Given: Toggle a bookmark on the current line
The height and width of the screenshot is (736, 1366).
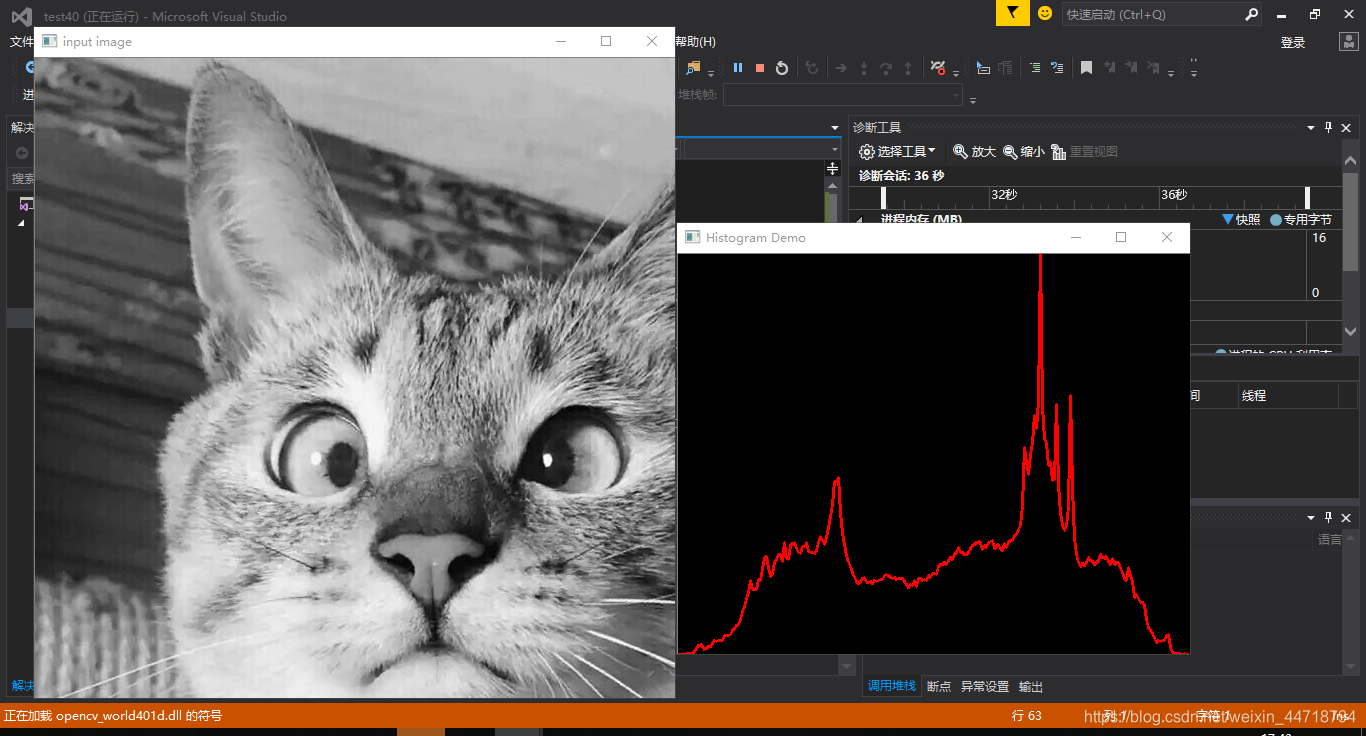Looking at the screenshot, I should click(1086, 68).
